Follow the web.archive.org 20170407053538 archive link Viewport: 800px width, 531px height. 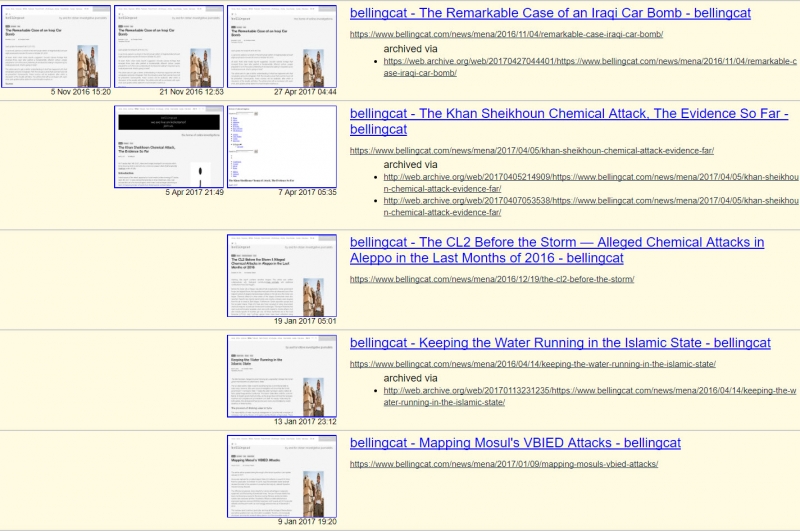point(590,206)
